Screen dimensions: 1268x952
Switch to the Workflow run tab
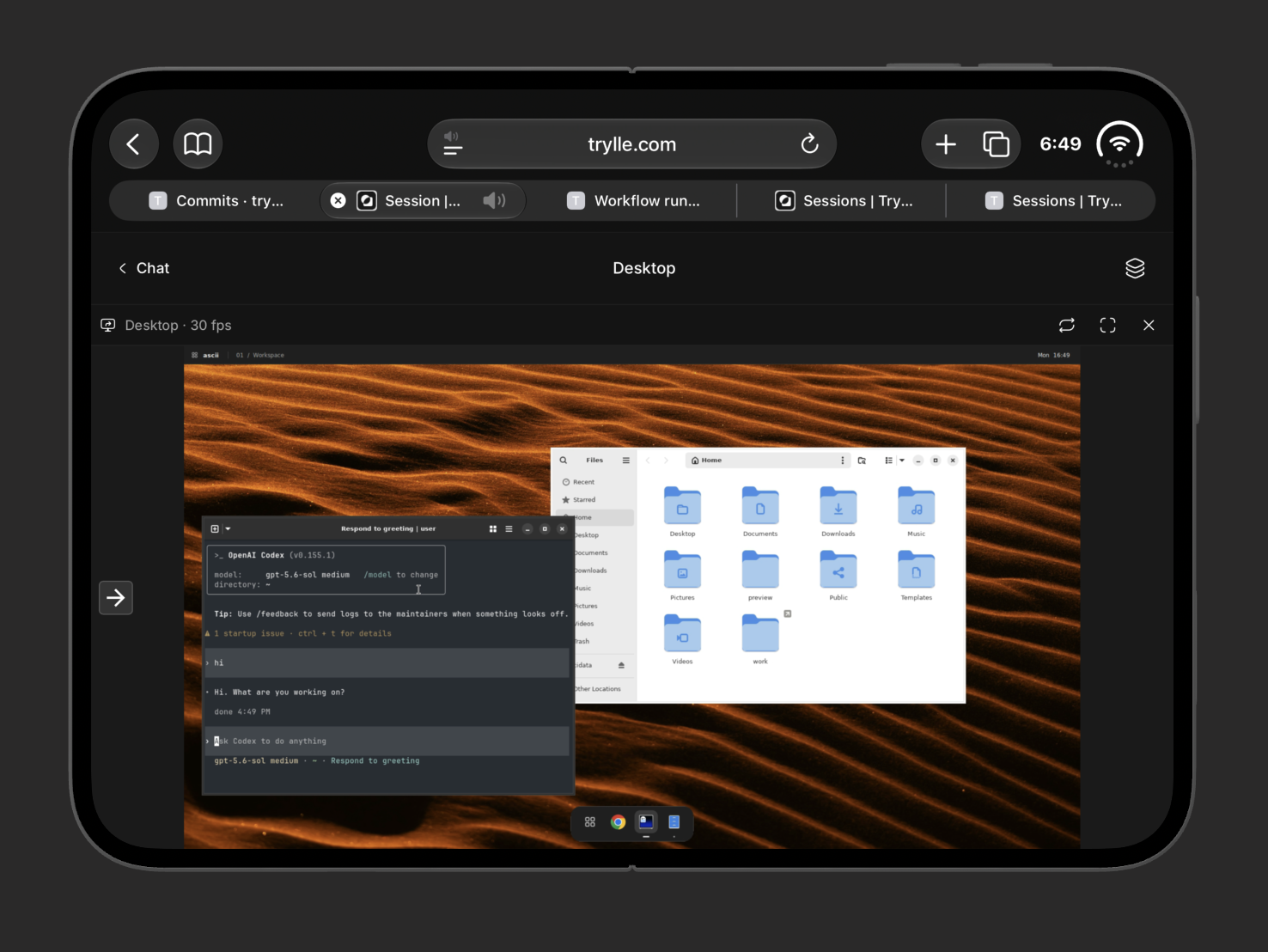[633, 200]
